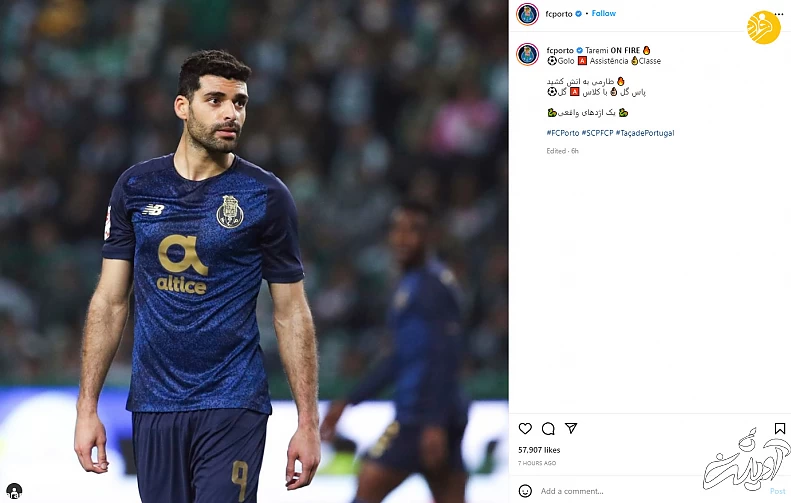Like the post with the heart icon

click(x=525, y=428)
